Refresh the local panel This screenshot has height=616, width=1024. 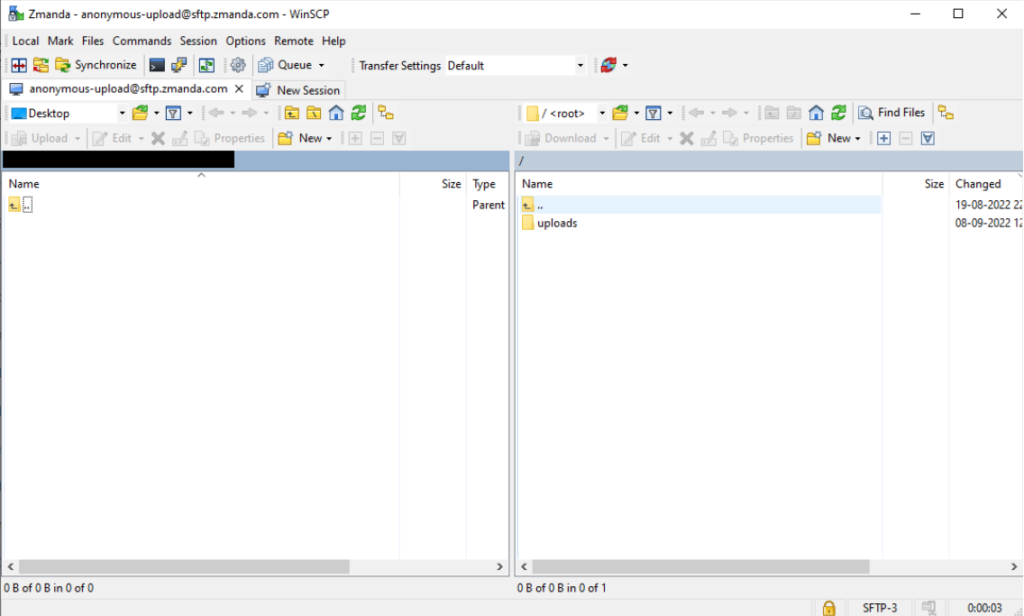[358, 113]
